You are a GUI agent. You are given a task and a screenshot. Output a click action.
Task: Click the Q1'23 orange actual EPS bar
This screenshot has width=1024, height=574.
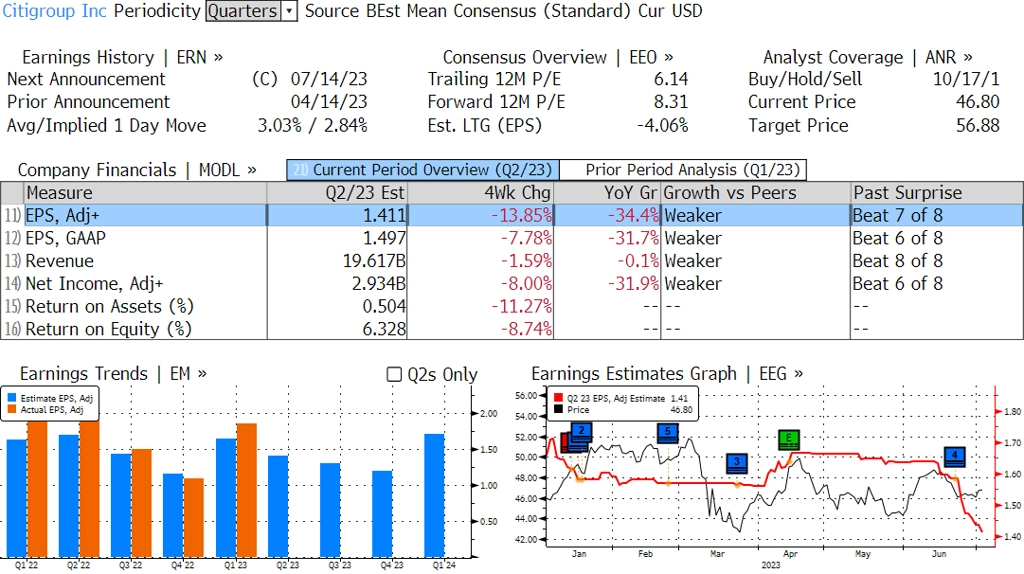[x=246, y=490]
